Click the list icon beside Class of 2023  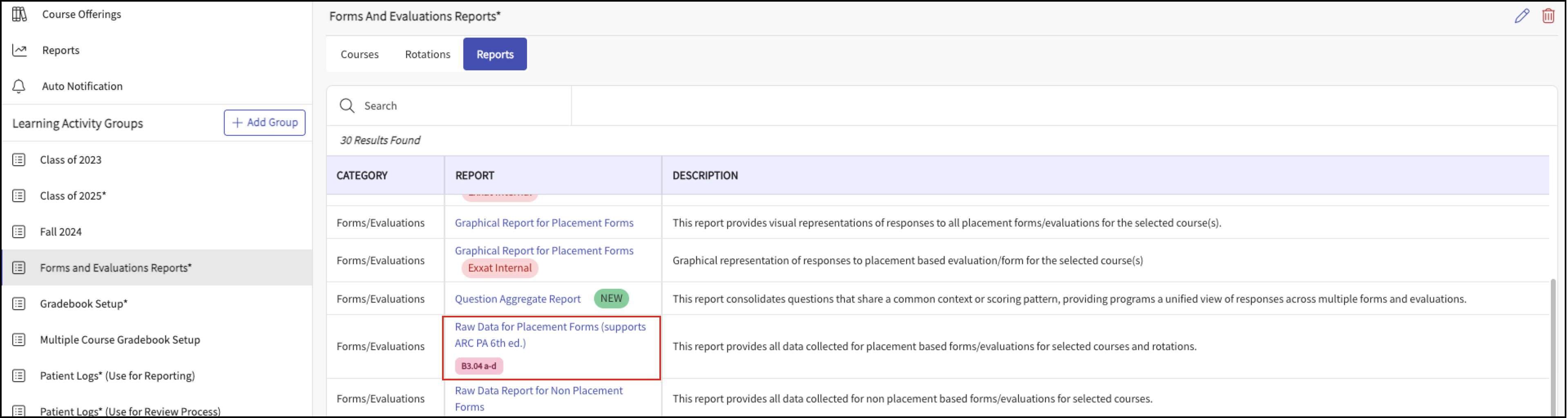(20, 160)
